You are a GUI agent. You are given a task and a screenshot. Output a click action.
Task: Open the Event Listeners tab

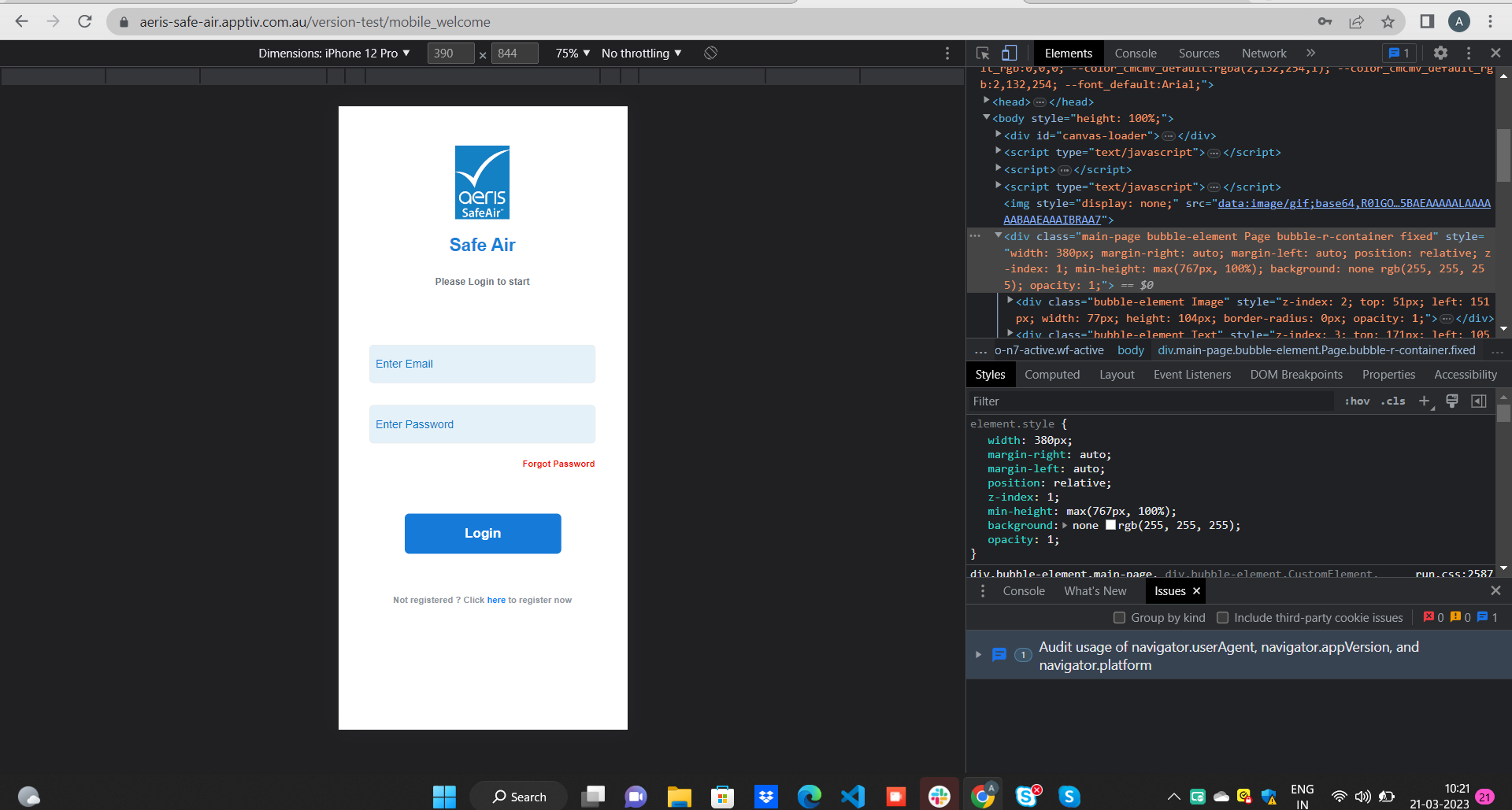1192,375
